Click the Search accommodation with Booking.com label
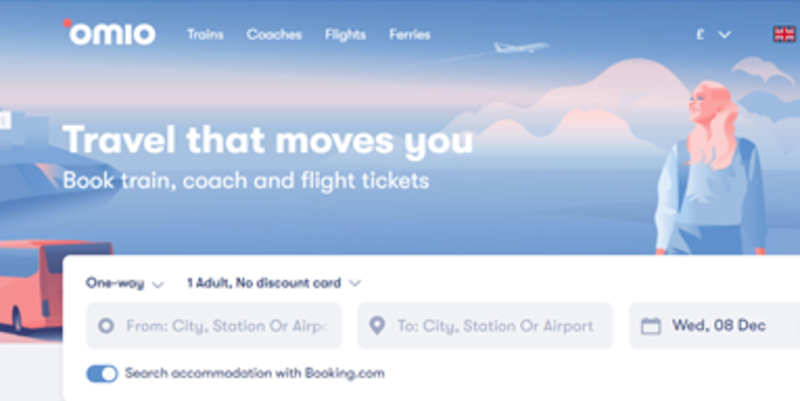Viewport: 800px width, 401px height. pyautogui.click(x=255, y=373)
